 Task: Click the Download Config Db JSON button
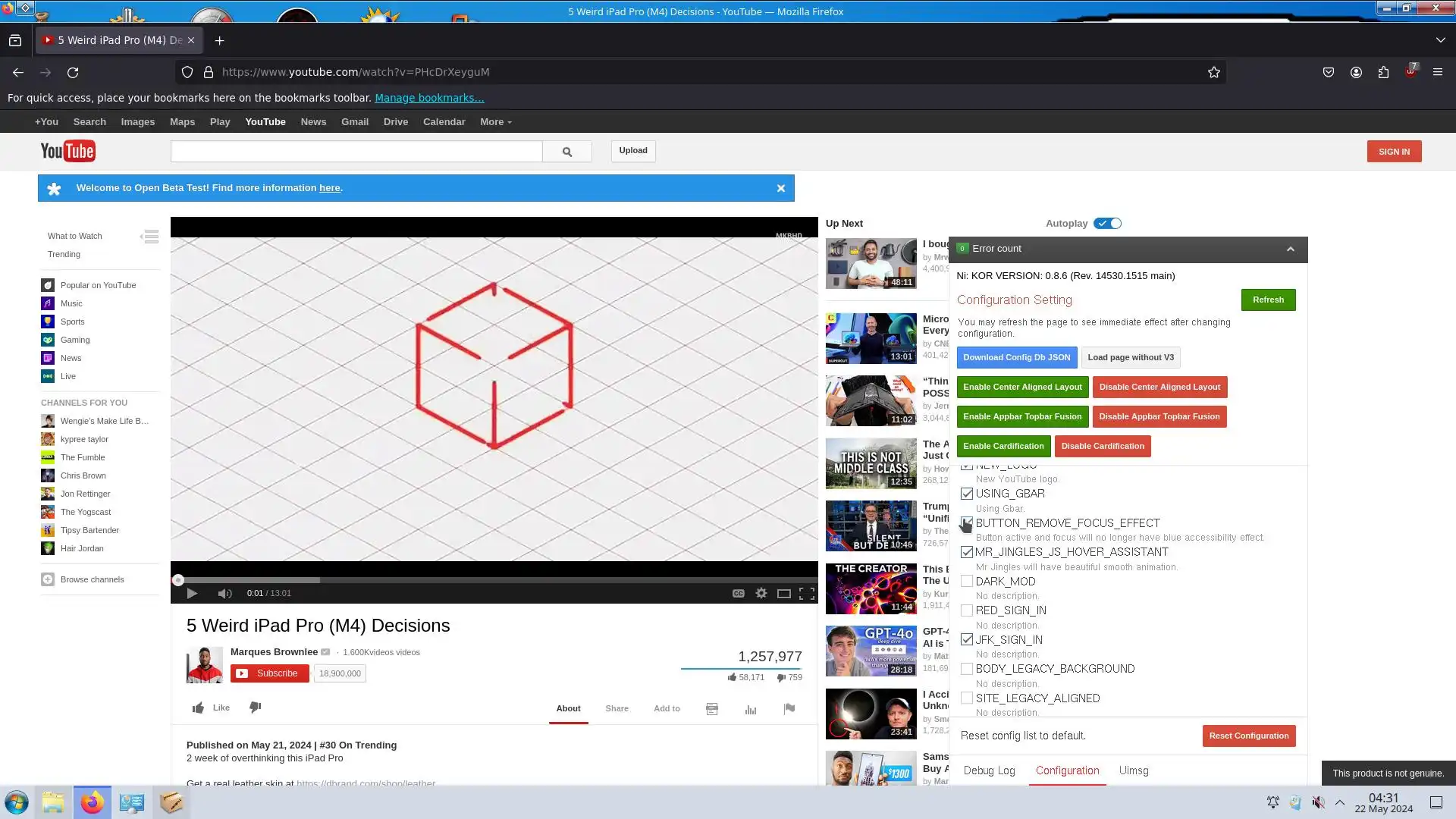click(1016, 357)
